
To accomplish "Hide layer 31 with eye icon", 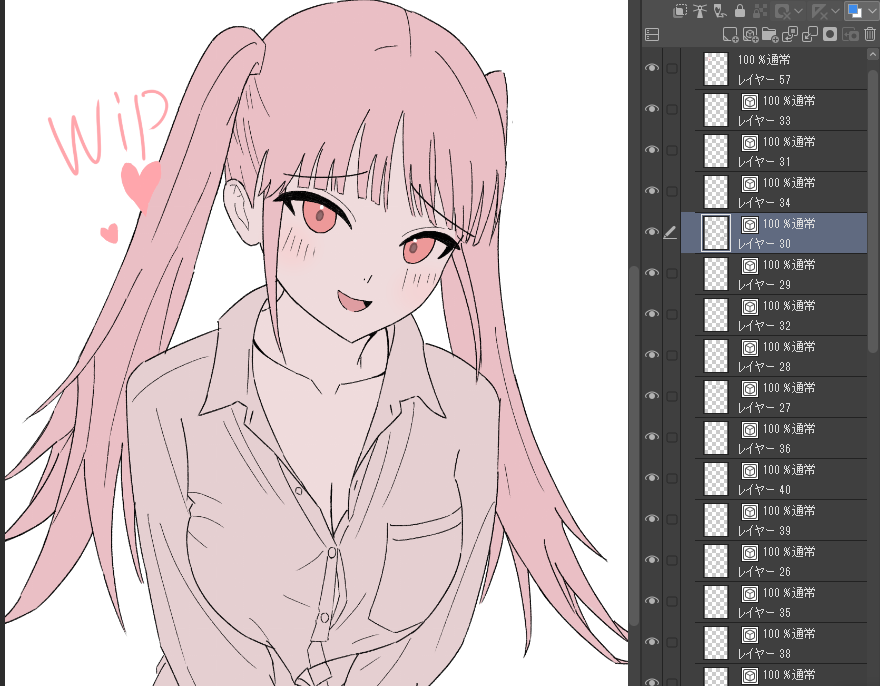I will [652, 150].
